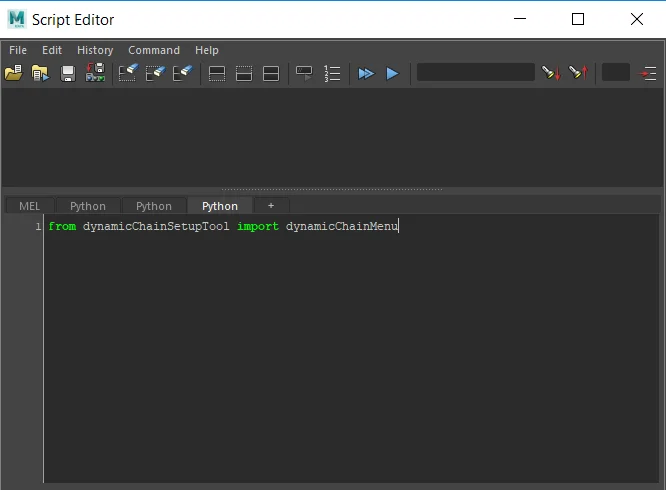Click the Clear Input eraser icon
The image size is (666, 490).
[155, 73]
